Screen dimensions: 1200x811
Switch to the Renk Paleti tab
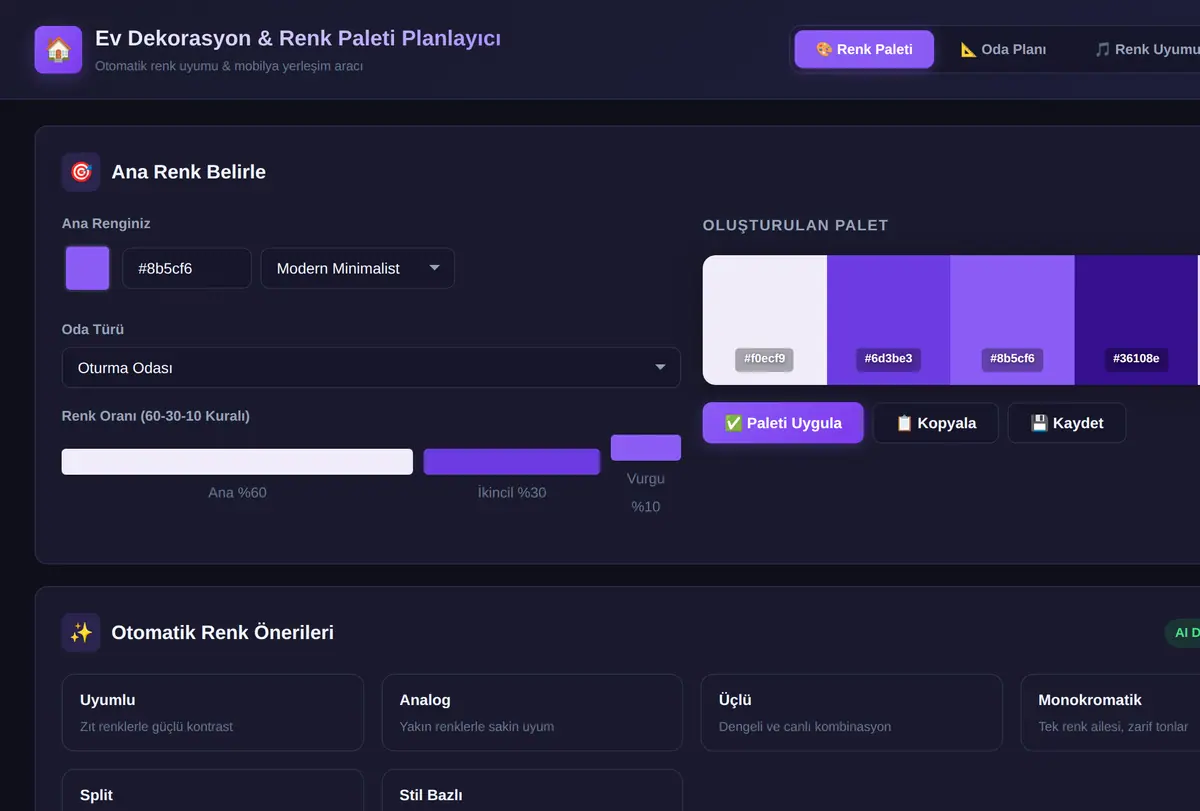pyautogui.click(x=864, y=49)
